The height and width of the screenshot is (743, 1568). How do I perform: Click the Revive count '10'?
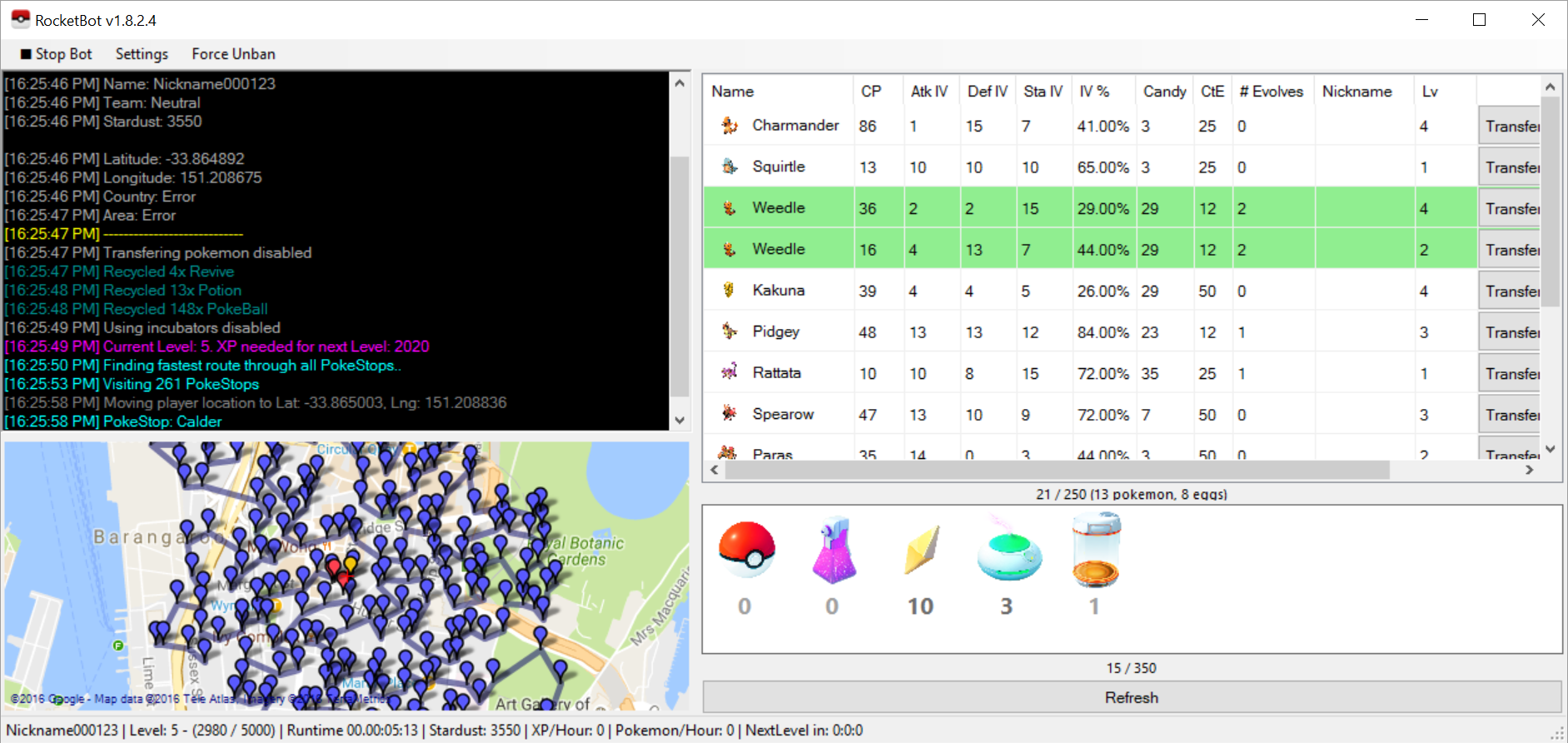920,606
